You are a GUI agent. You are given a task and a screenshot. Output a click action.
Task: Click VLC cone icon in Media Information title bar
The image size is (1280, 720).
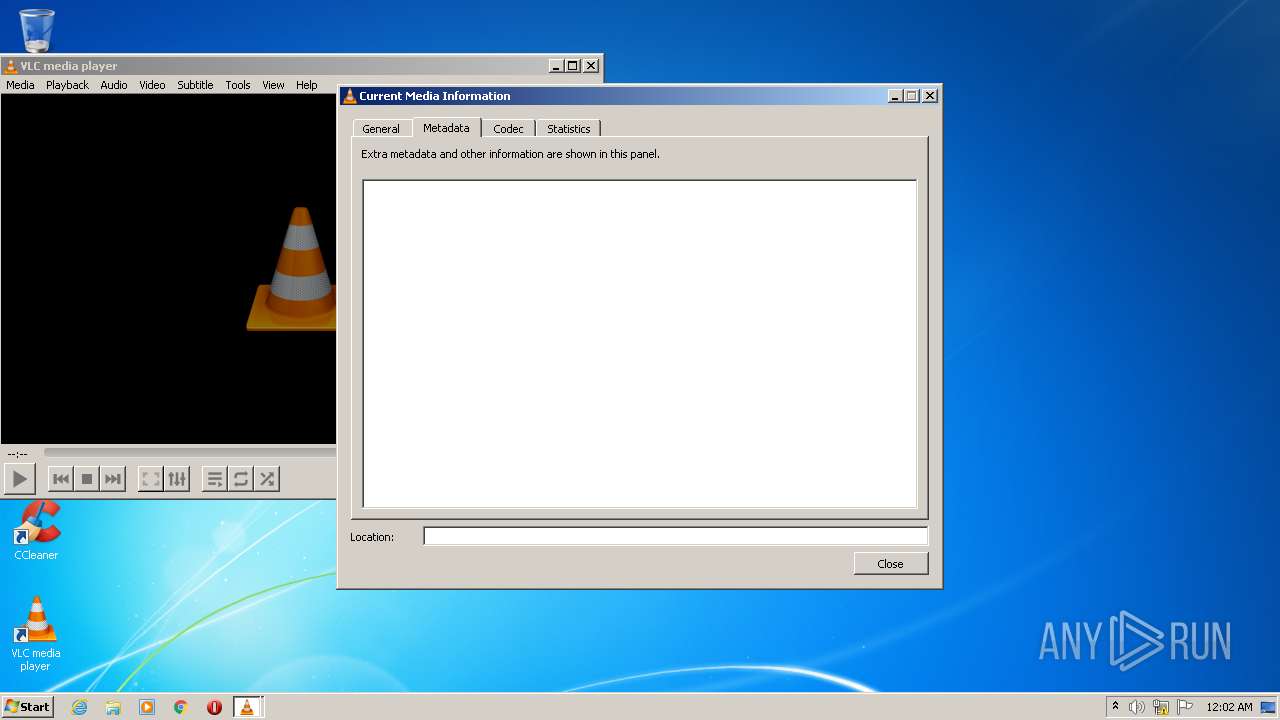pyautogui.click(x=349, y=96)
